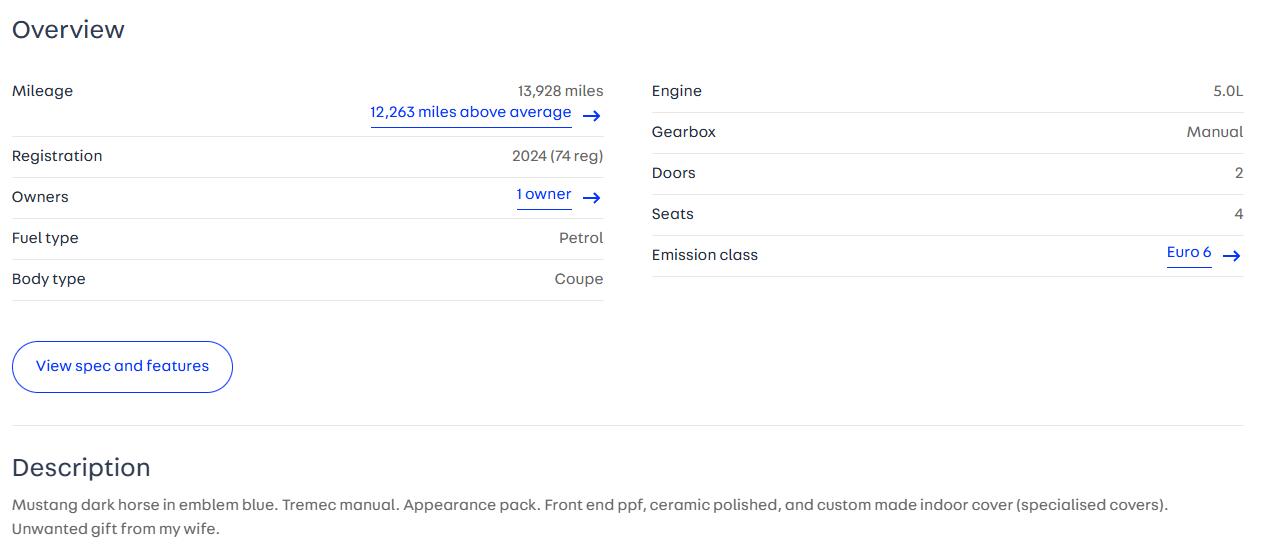
Task: Click the Seats row label
Action: coord(673,214)
